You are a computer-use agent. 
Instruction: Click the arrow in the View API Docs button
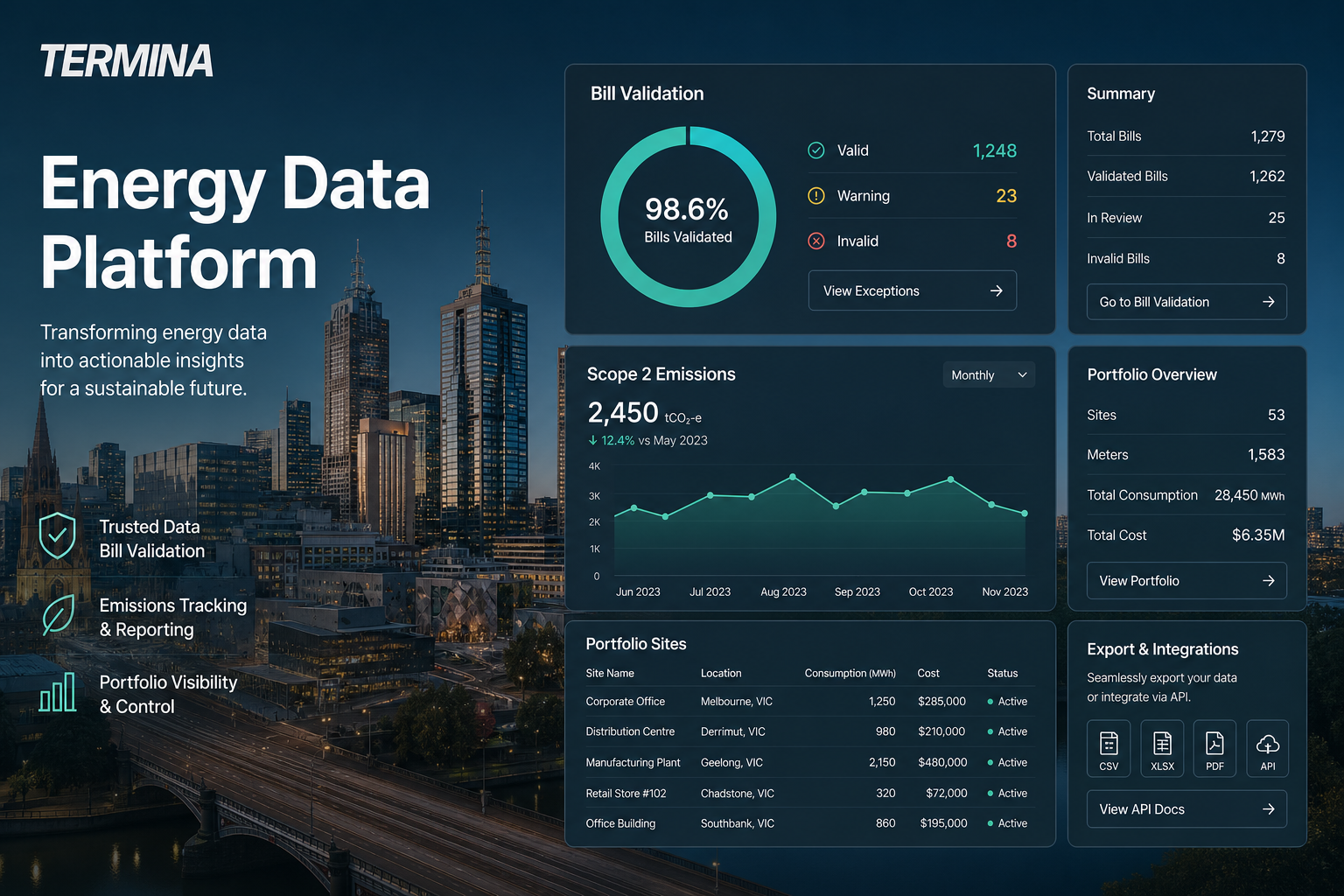1268,809
